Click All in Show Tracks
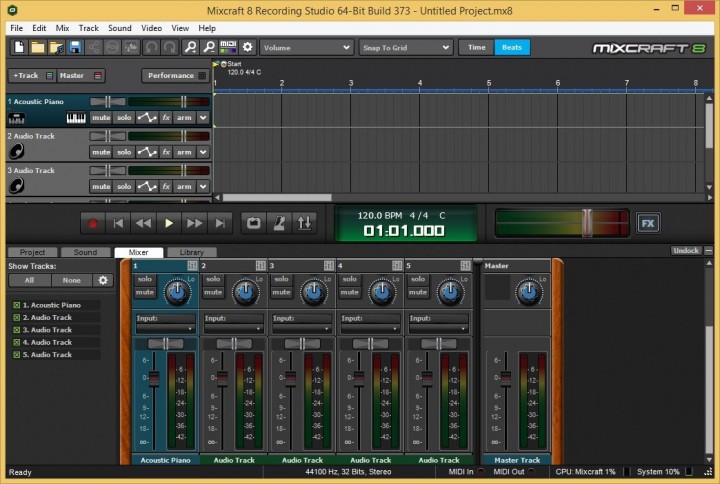720x484 pixels. click(29, 280)
